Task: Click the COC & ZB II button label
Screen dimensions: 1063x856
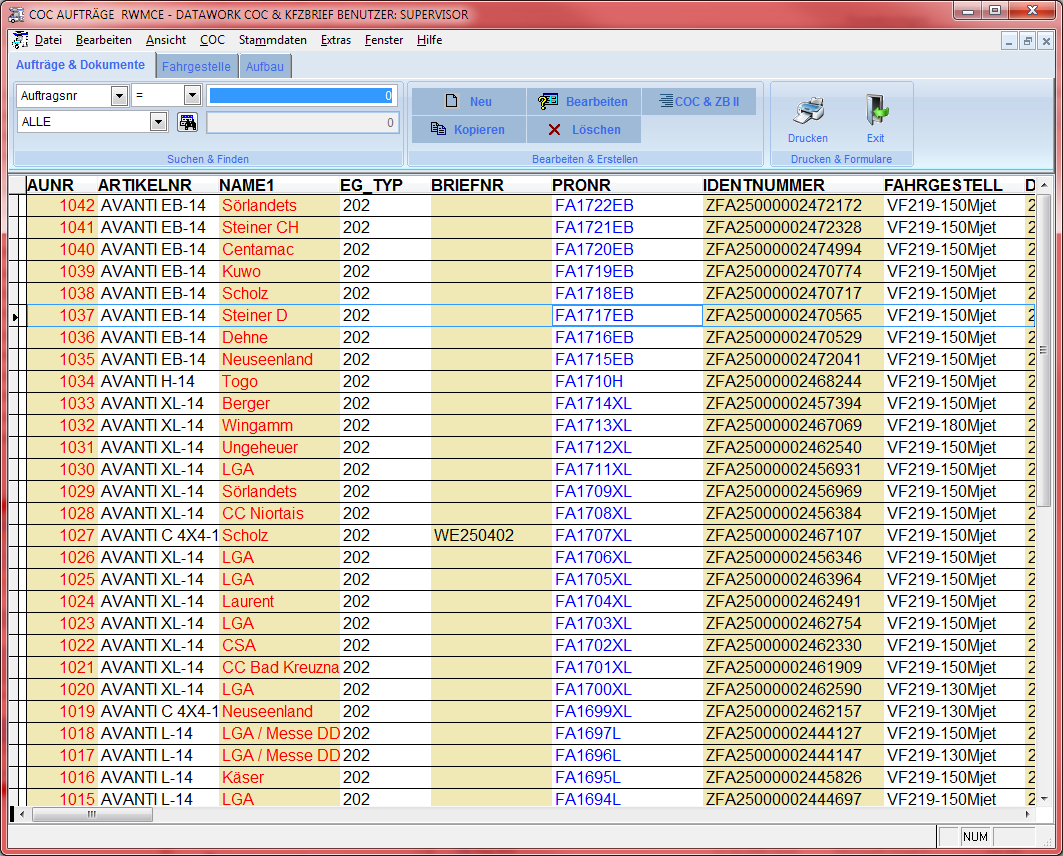Action: click(x=707, y=102)
